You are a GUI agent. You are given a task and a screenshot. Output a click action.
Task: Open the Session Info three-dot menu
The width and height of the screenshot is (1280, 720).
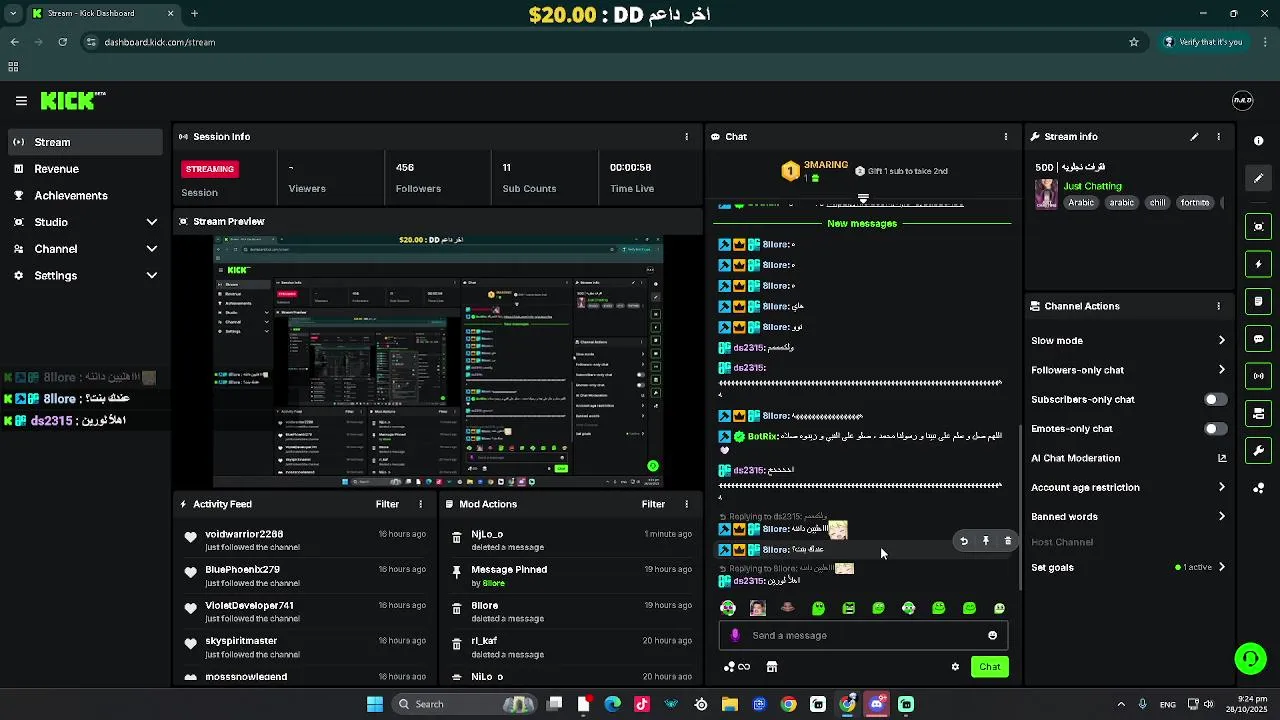[686, 137]
